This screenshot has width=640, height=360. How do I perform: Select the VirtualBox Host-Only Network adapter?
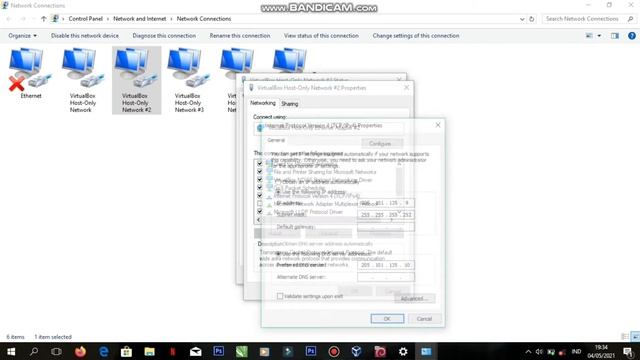click(83, 80)
